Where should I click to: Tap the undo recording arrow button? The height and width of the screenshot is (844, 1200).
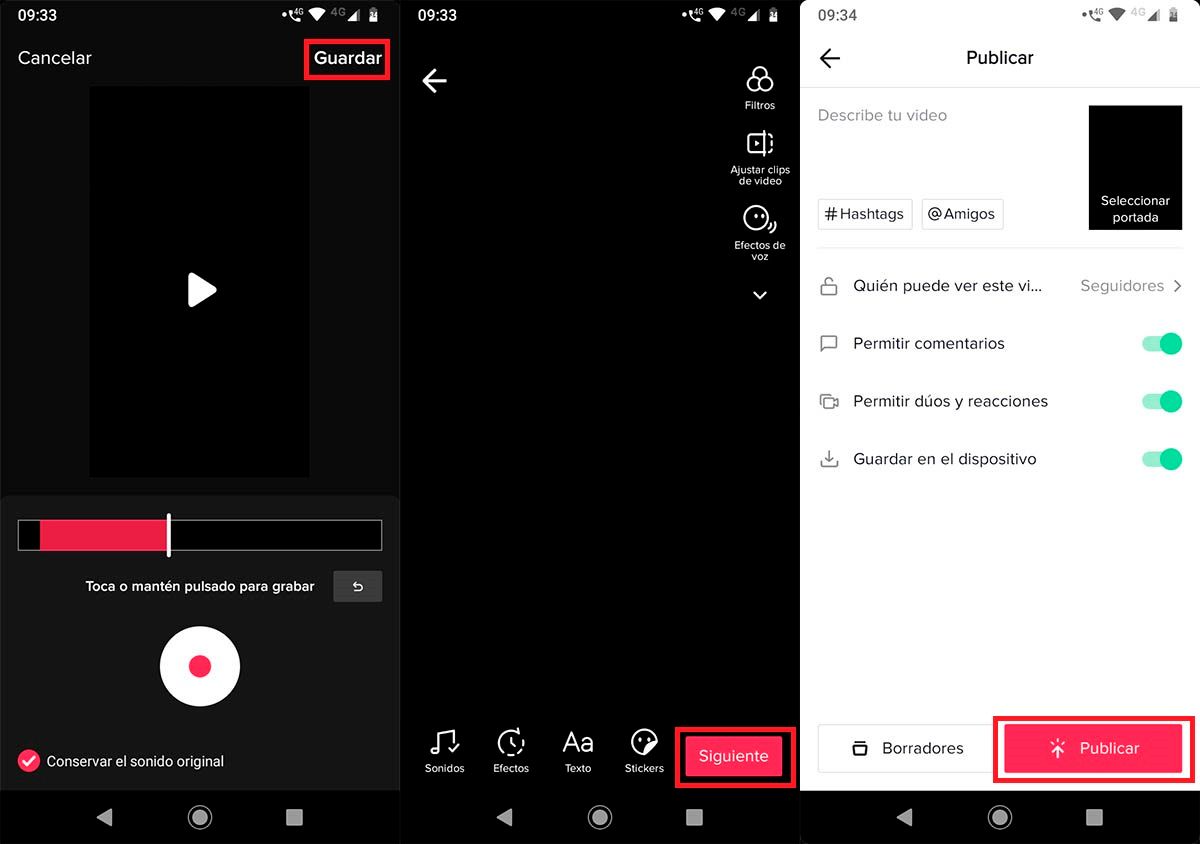357,587
